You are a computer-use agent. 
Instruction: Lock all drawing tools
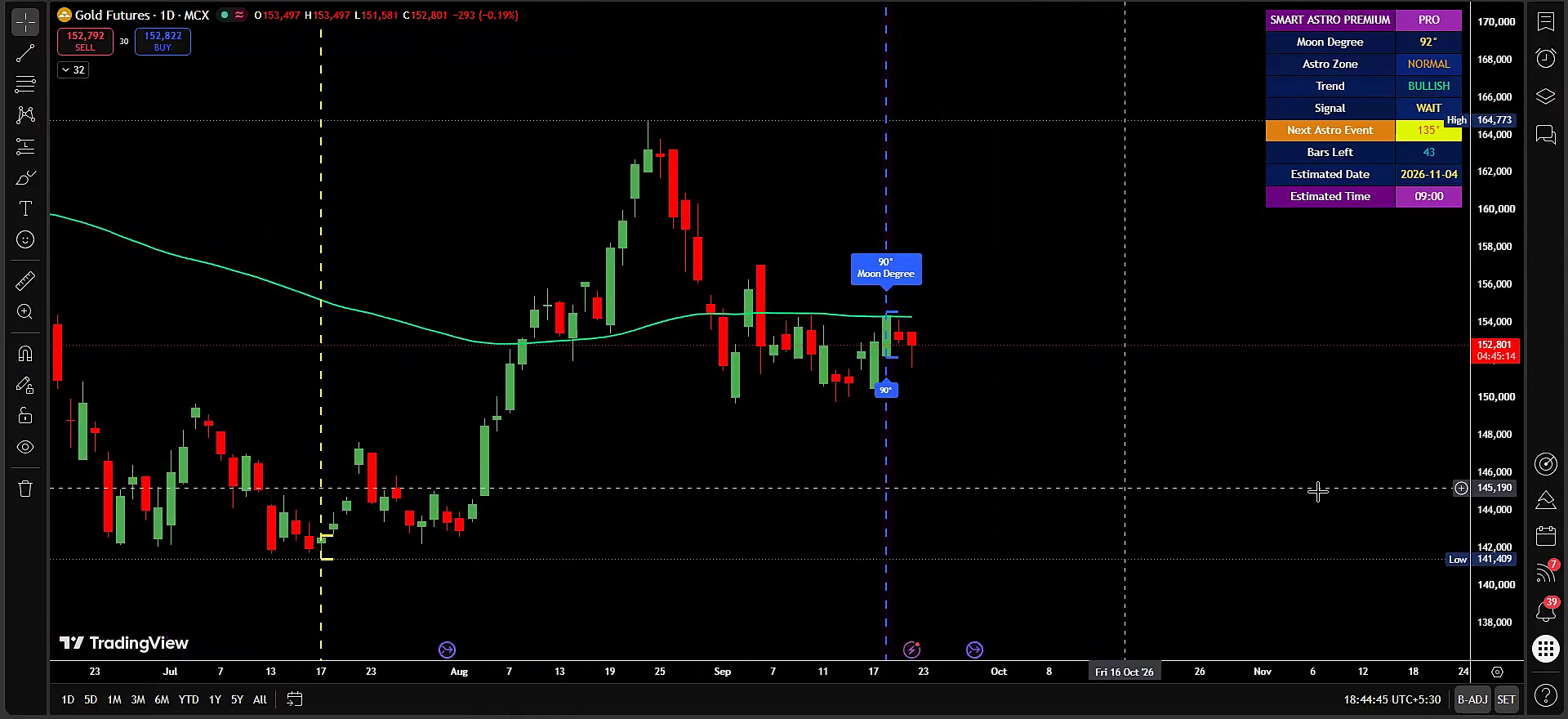25,416
